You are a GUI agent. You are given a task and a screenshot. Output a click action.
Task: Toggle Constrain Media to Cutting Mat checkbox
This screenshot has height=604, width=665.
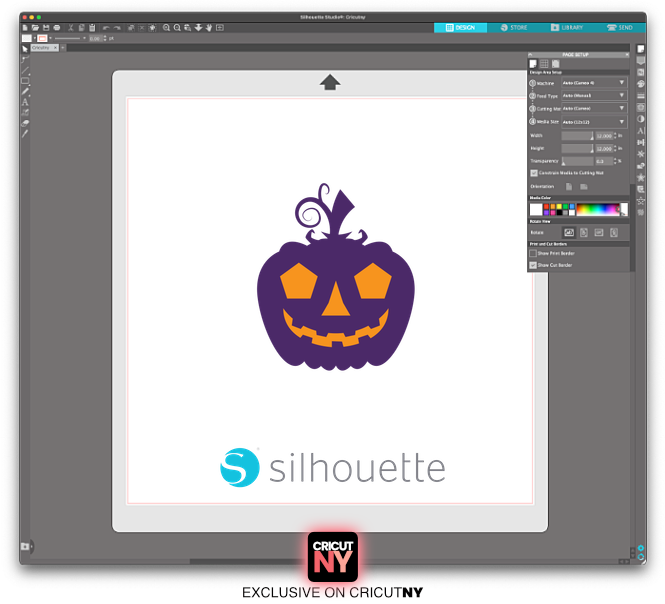click(534, 173)
